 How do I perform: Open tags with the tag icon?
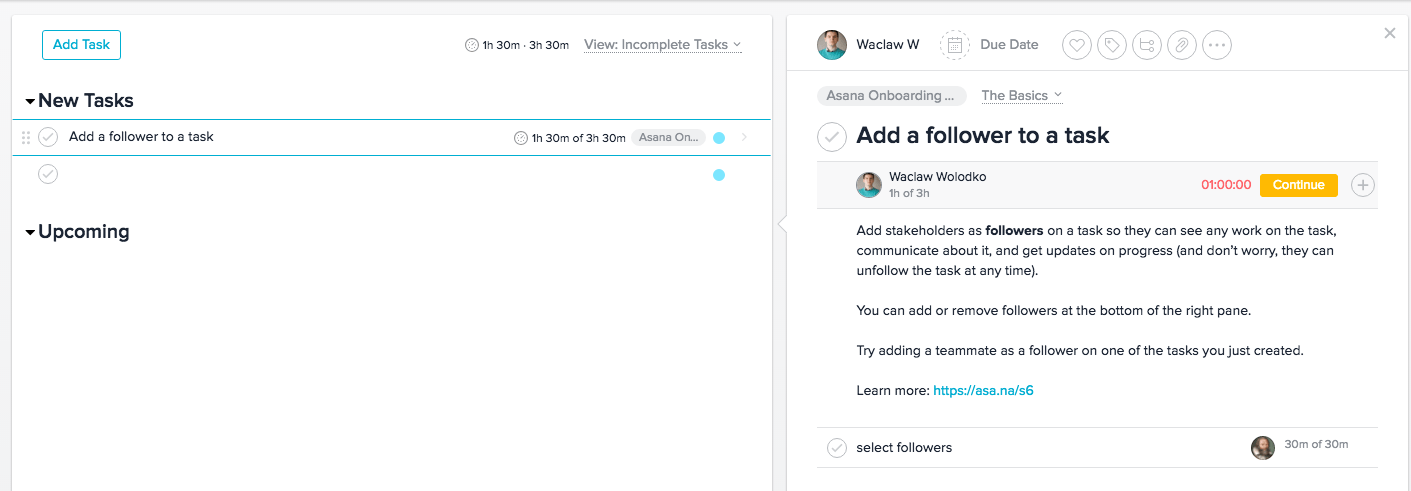1111,45
